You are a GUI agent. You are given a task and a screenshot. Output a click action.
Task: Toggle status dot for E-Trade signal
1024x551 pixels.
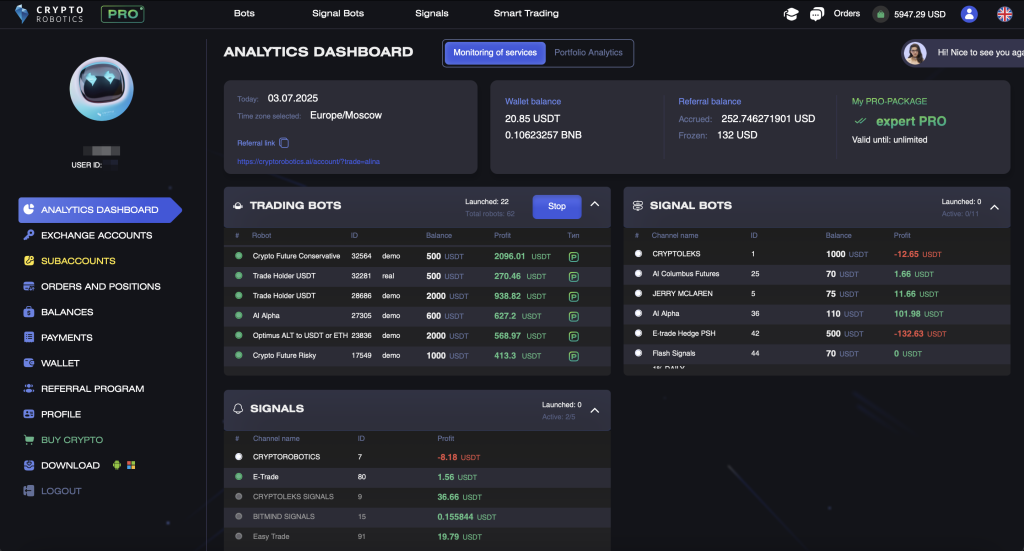click(x=238, y=477)
